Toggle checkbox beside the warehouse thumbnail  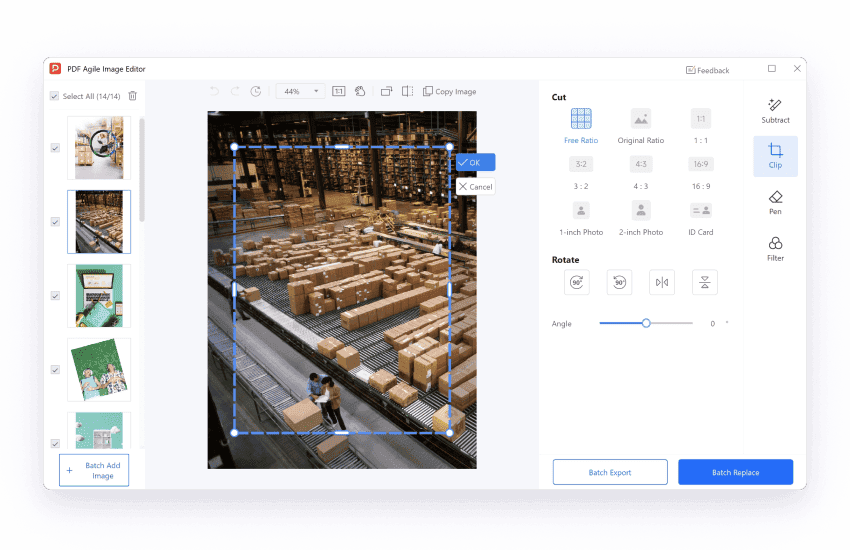click(x=55, y=222)
